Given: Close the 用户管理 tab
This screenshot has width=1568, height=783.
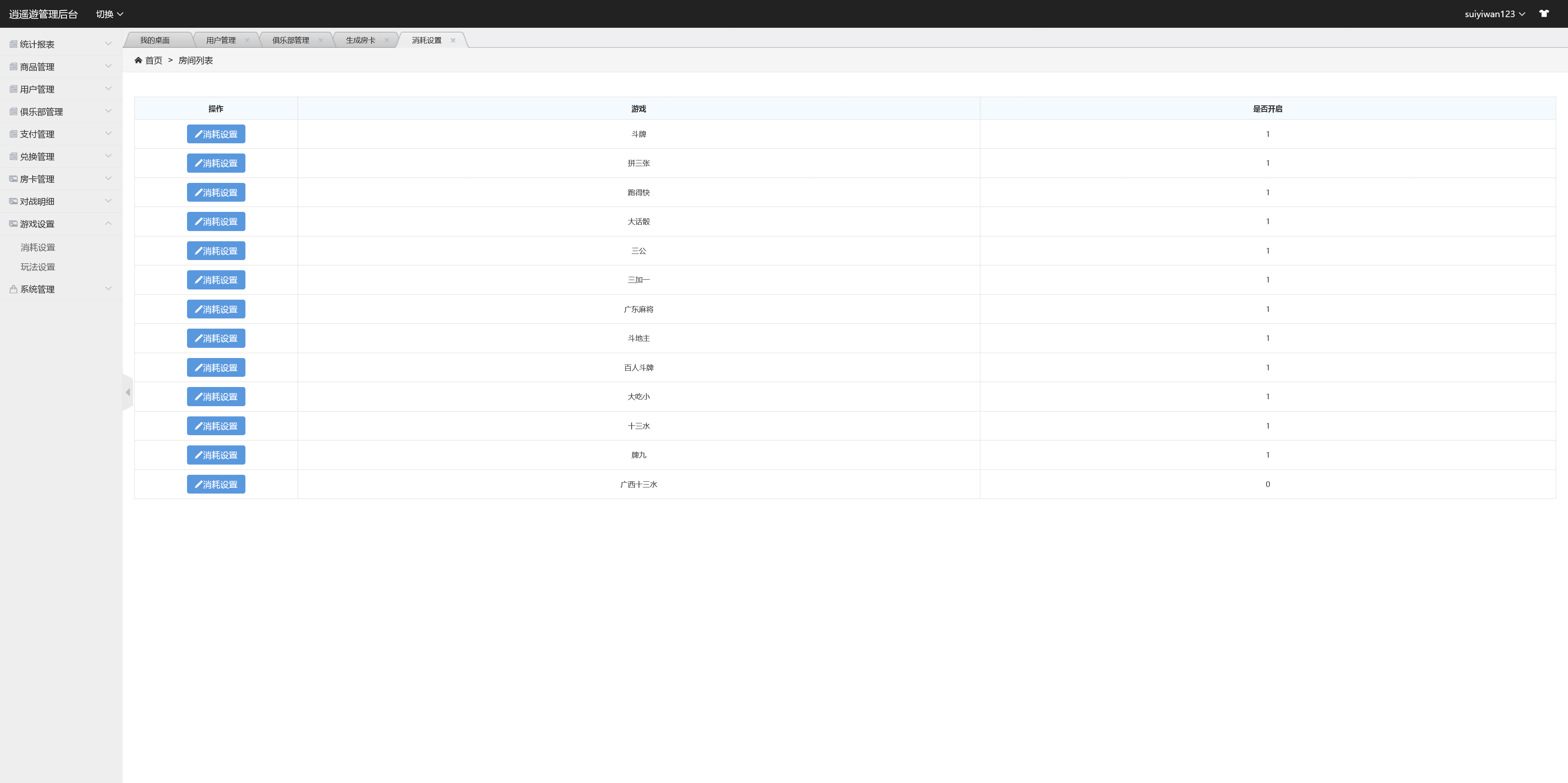Looking at the screenshot, I should coord(247,40).
